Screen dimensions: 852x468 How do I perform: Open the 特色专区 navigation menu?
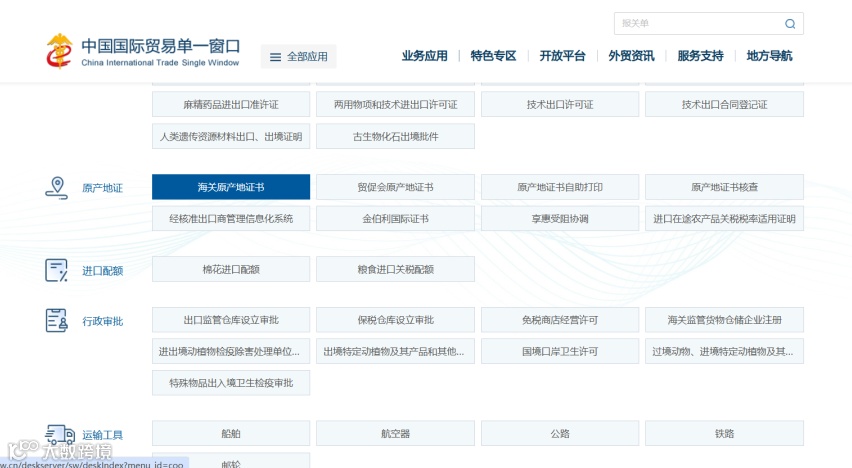tap(493, 55)
